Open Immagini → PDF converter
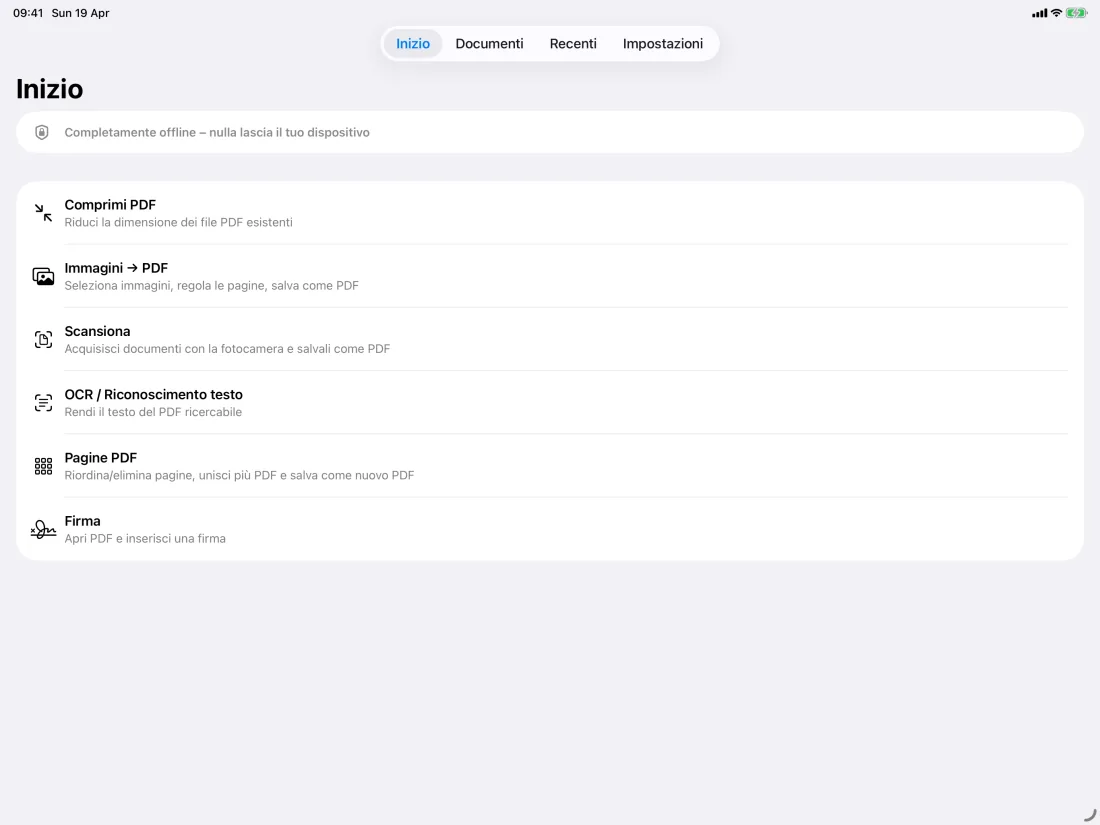Image resolution: width=1100 pixels, height=825 pixels. pos(550,276)
